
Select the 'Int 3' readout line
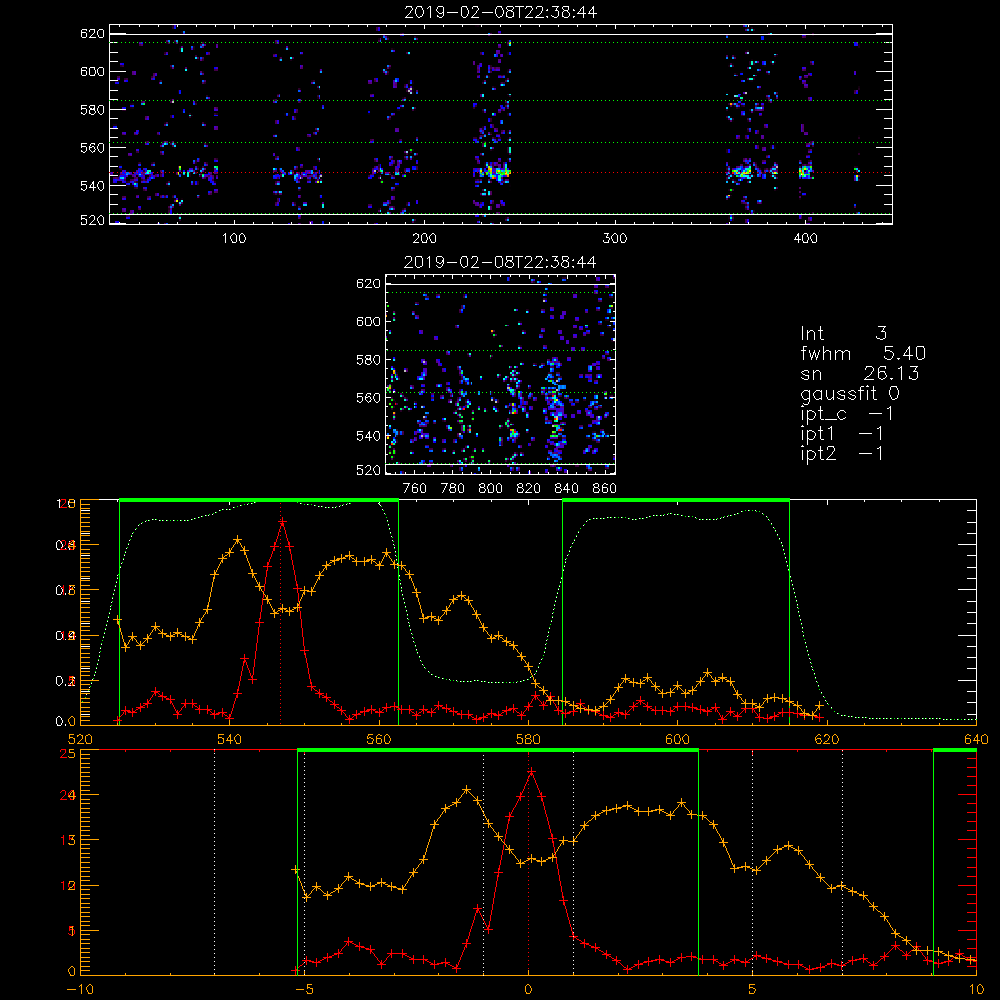point(843,333)
